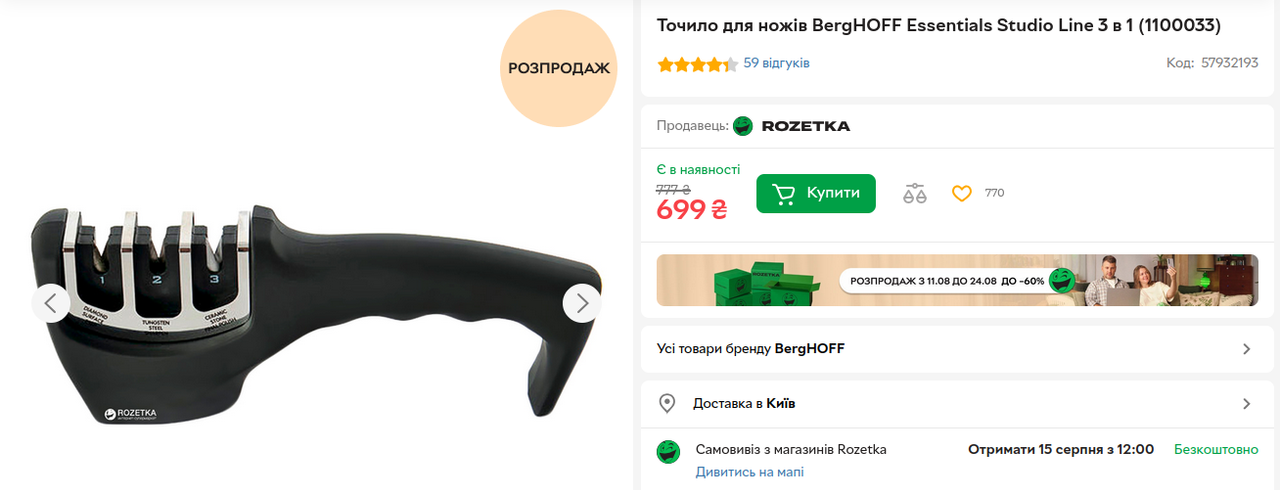Click the star rating of the product
Image resolution: width=1280 pixels, height=490 pixels.
[697, 64]
